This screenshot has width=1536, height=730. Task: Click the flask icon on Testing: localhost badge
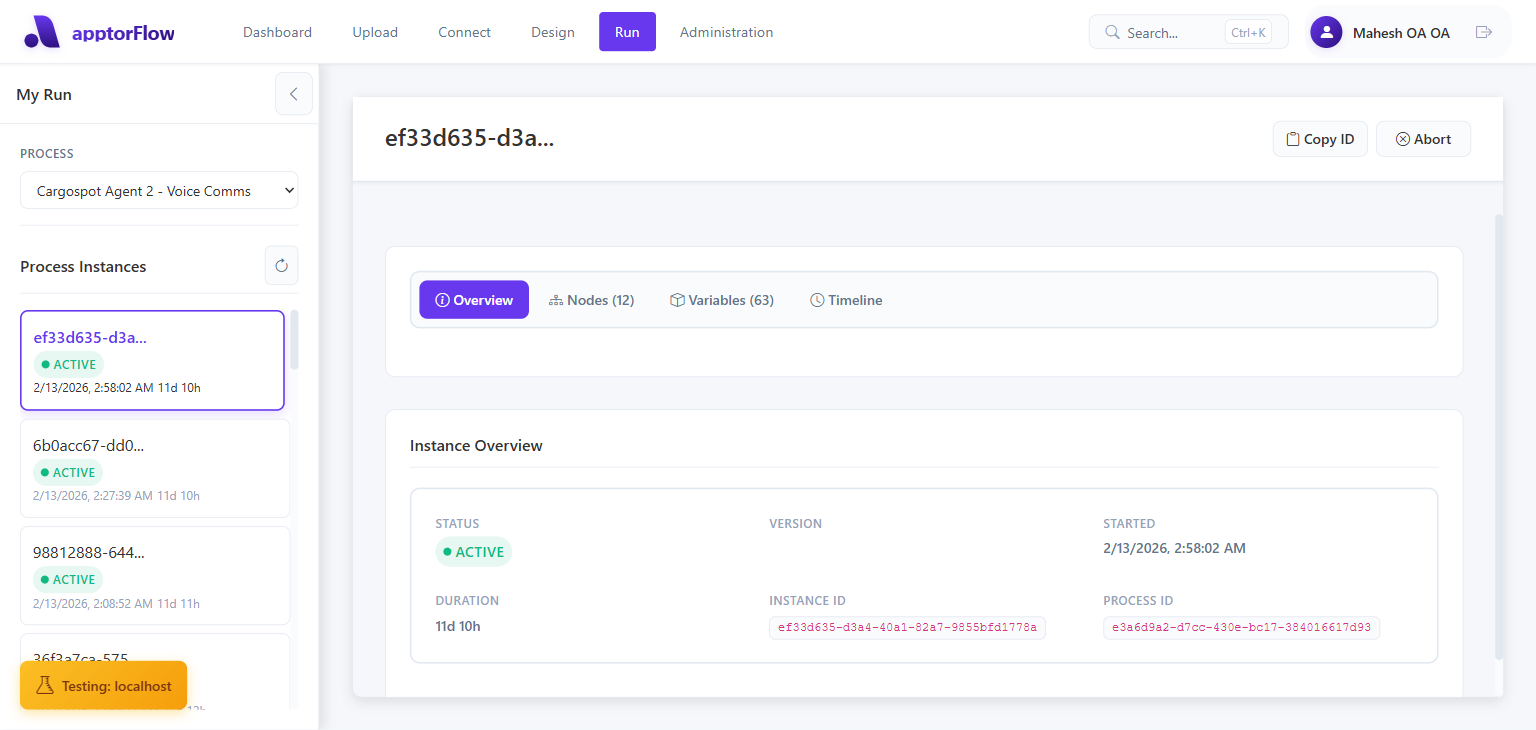pyautogui.click(x=44, y=685)
